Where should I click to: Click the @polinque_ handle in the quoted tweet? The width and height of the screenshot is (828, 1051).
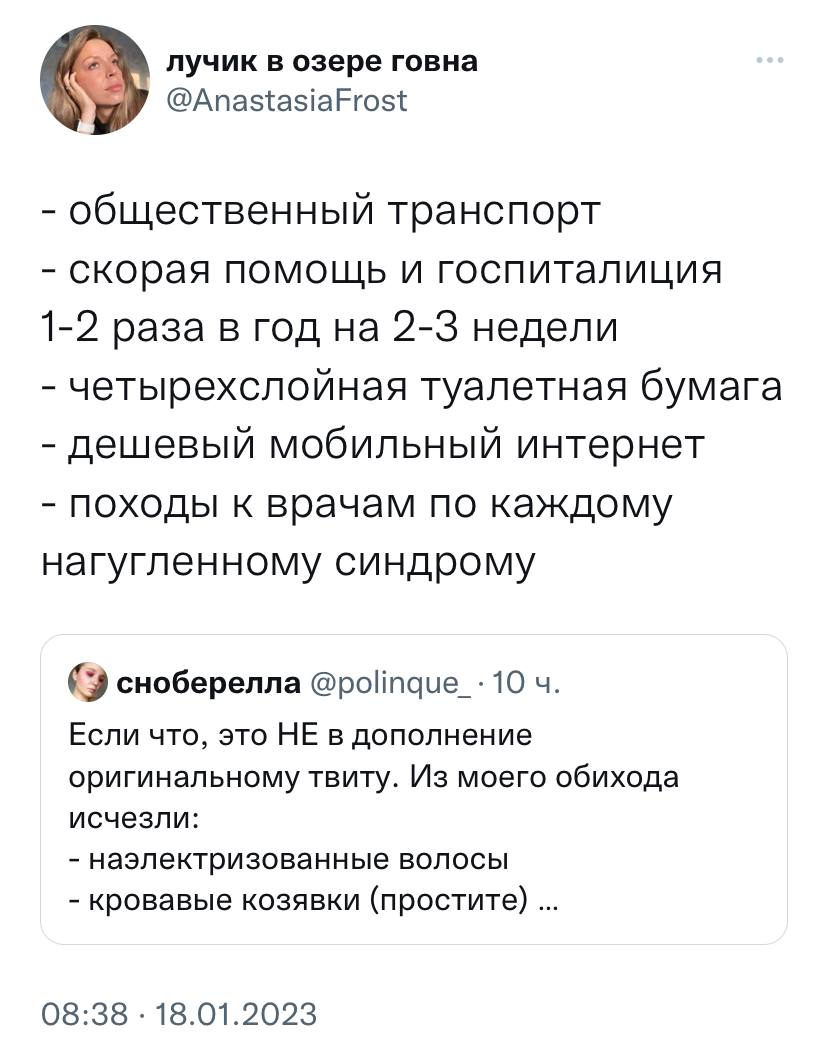(x=391, y=683)
